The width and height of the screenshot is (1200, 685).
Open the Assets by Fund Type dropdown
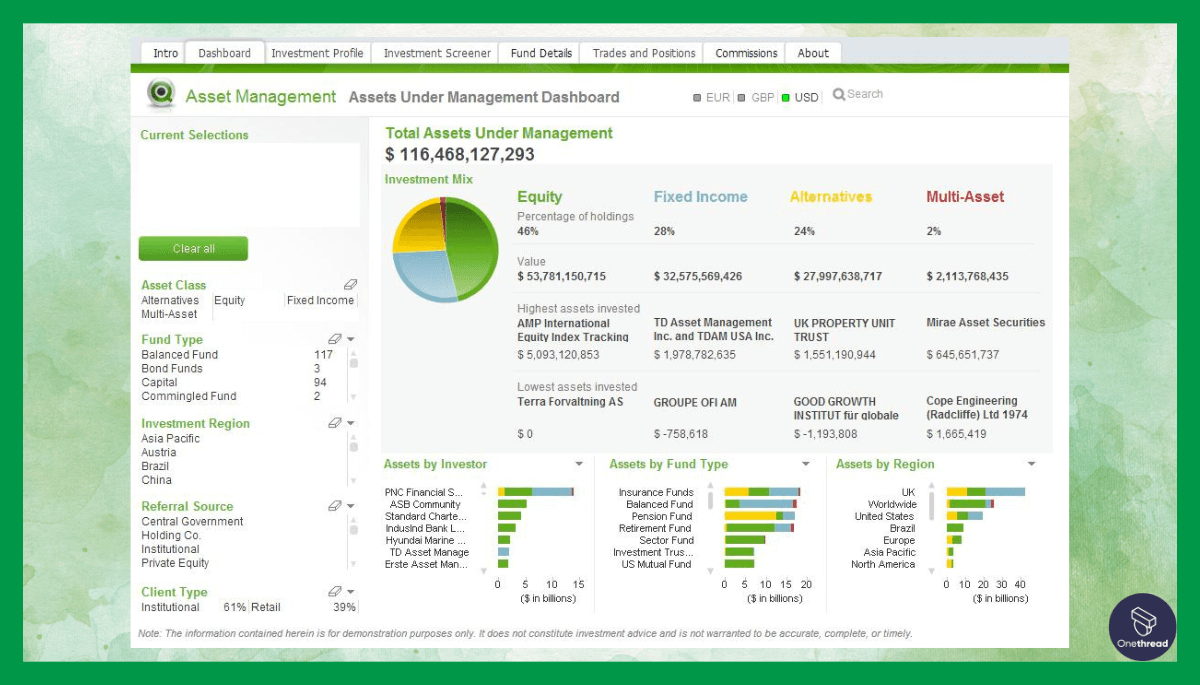806,464
